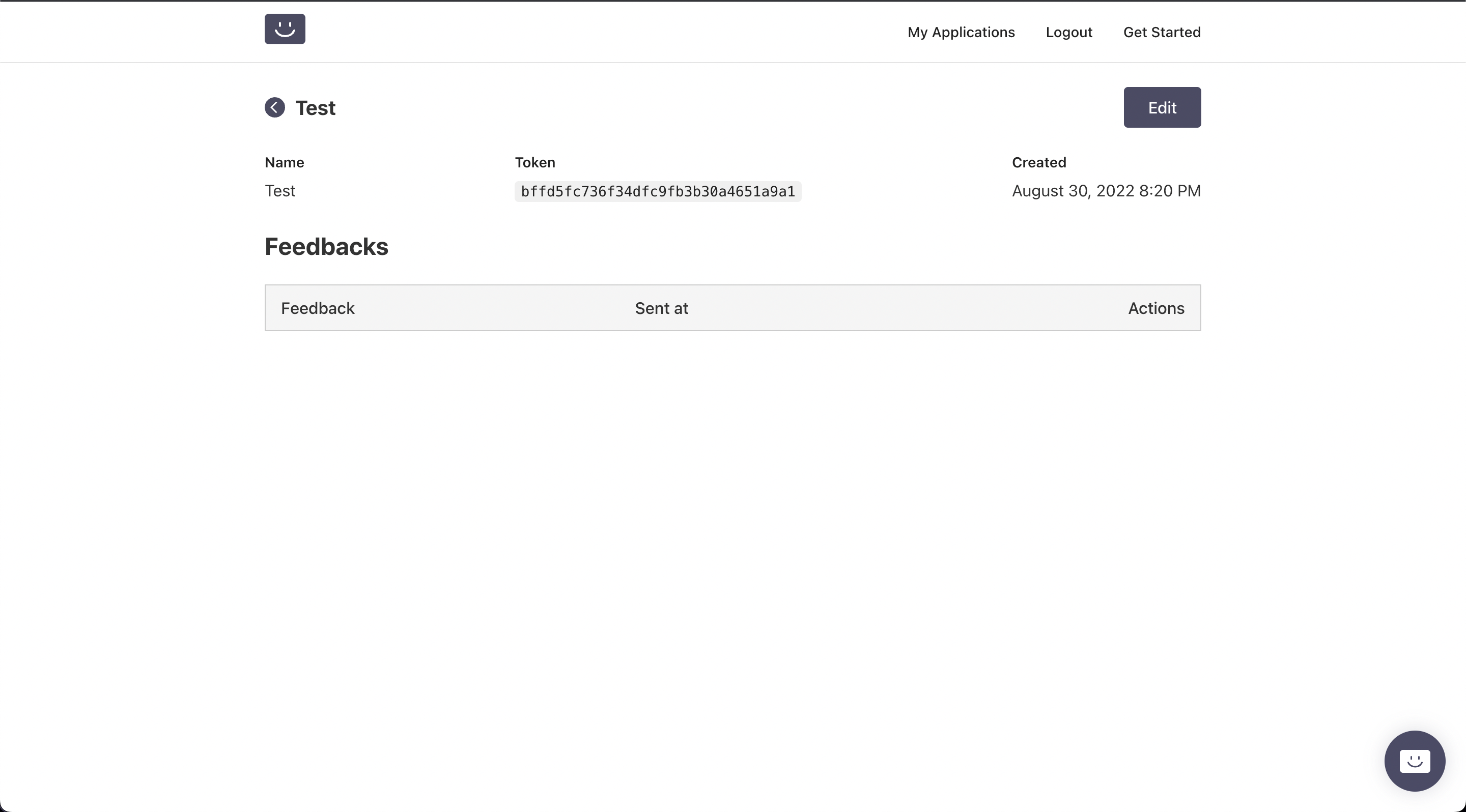Open My Applications page
Viewport: 1466px width, 812px height.
point(961,33)
